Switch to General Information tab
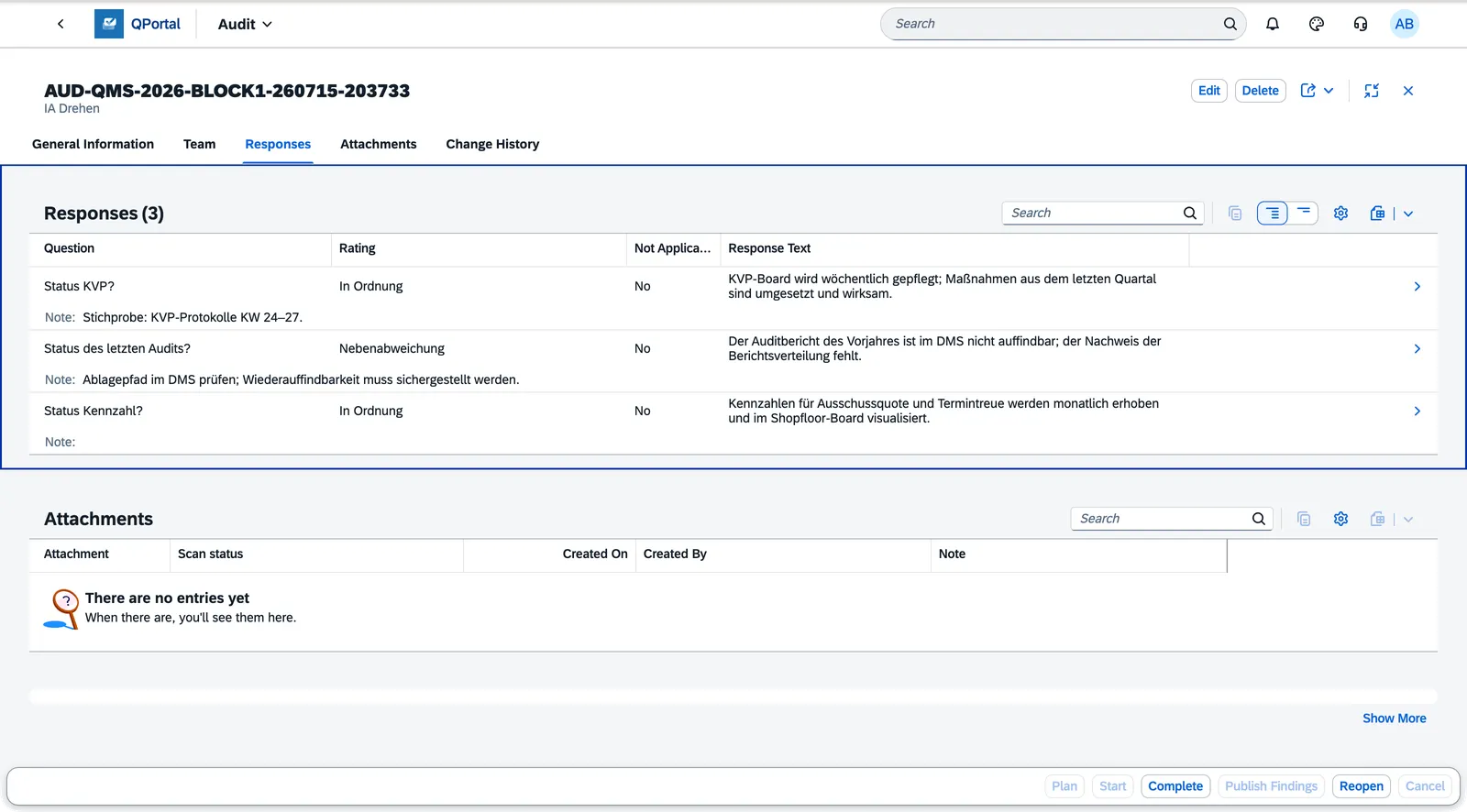Viewport: 1467px width, 812px height. (x=93, y=144)
